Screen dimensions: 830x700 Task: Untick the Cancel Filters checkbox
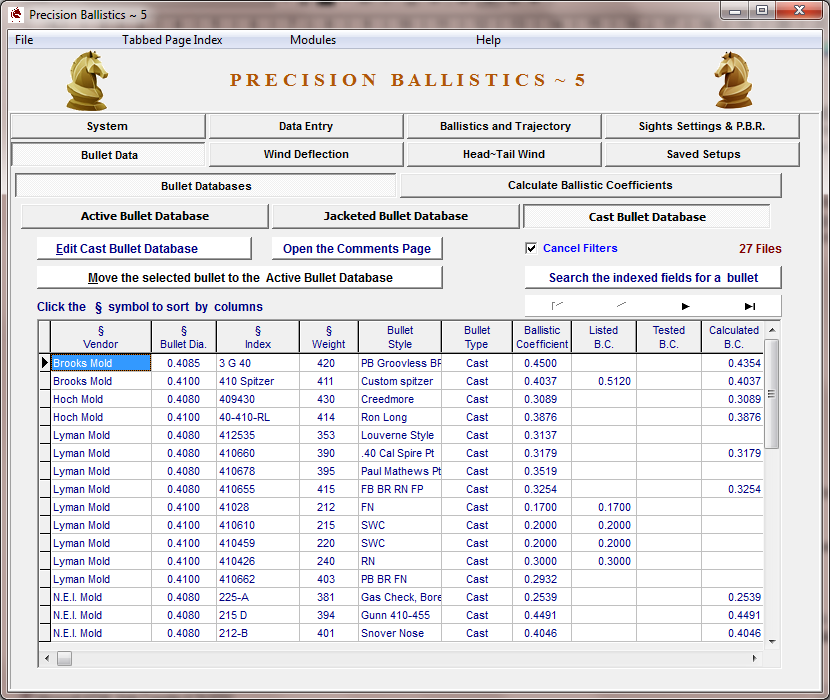pyautogui.click(x=531, y=248)
